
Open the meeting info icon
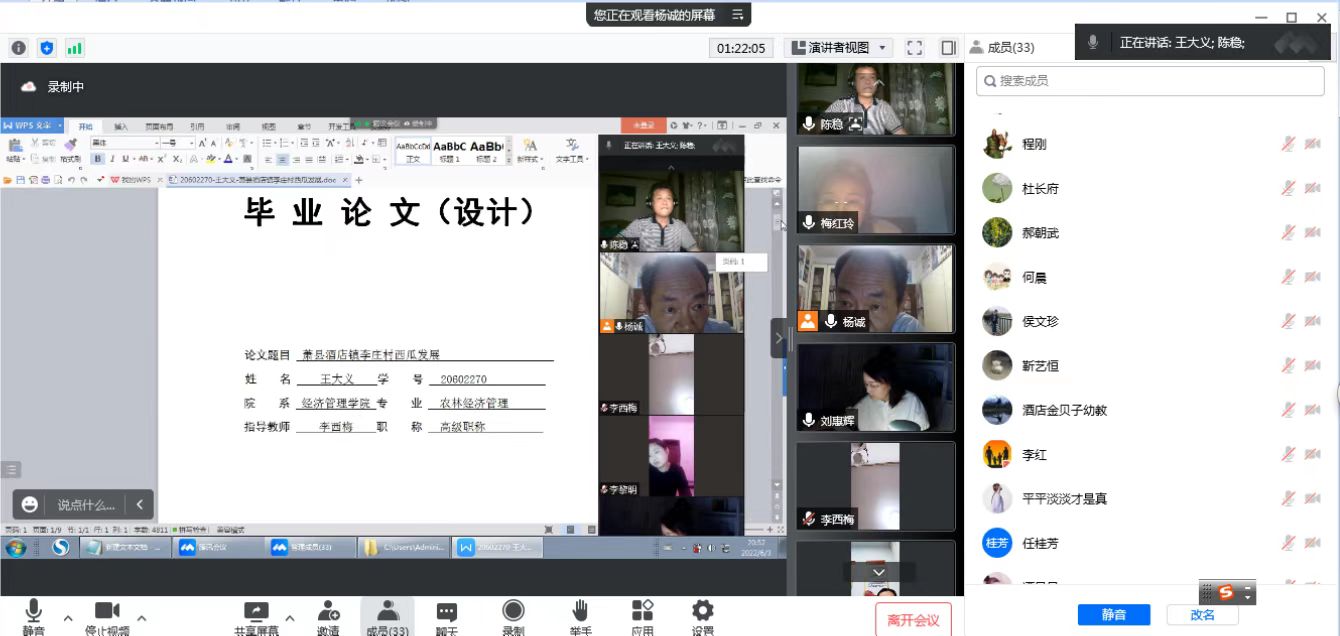19,48
